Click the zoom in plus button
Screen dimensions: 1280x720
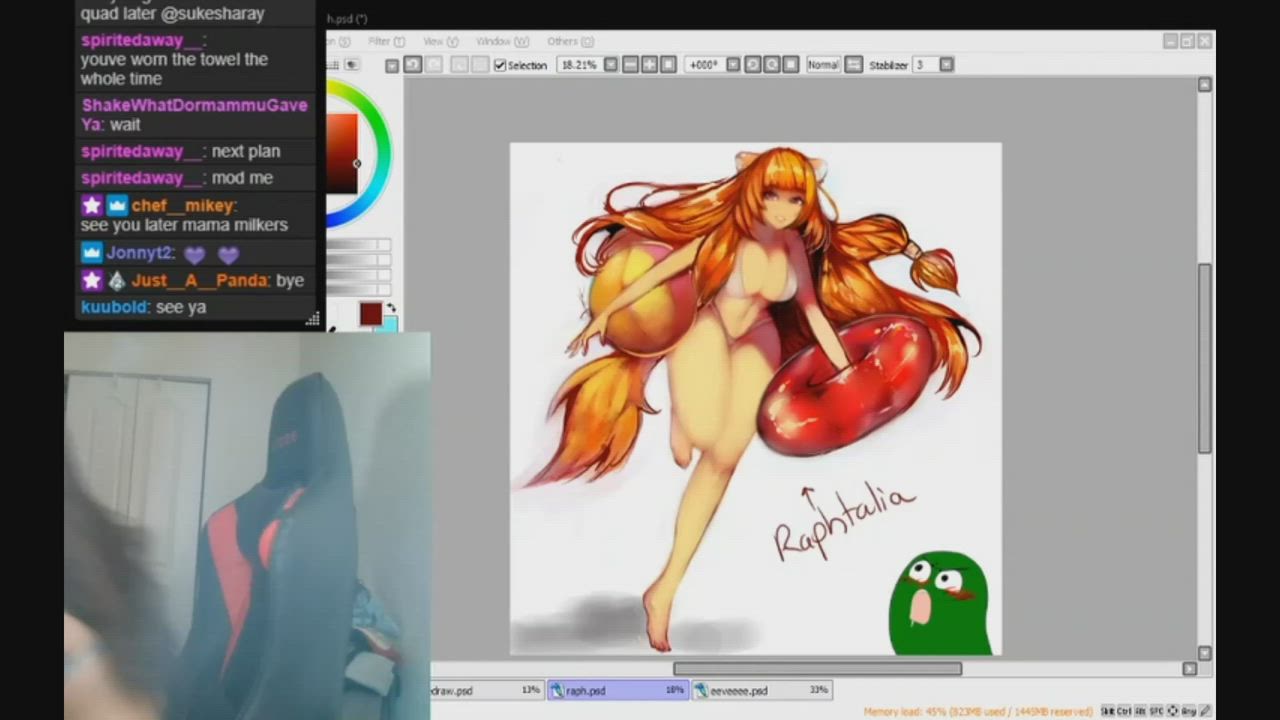649,65
